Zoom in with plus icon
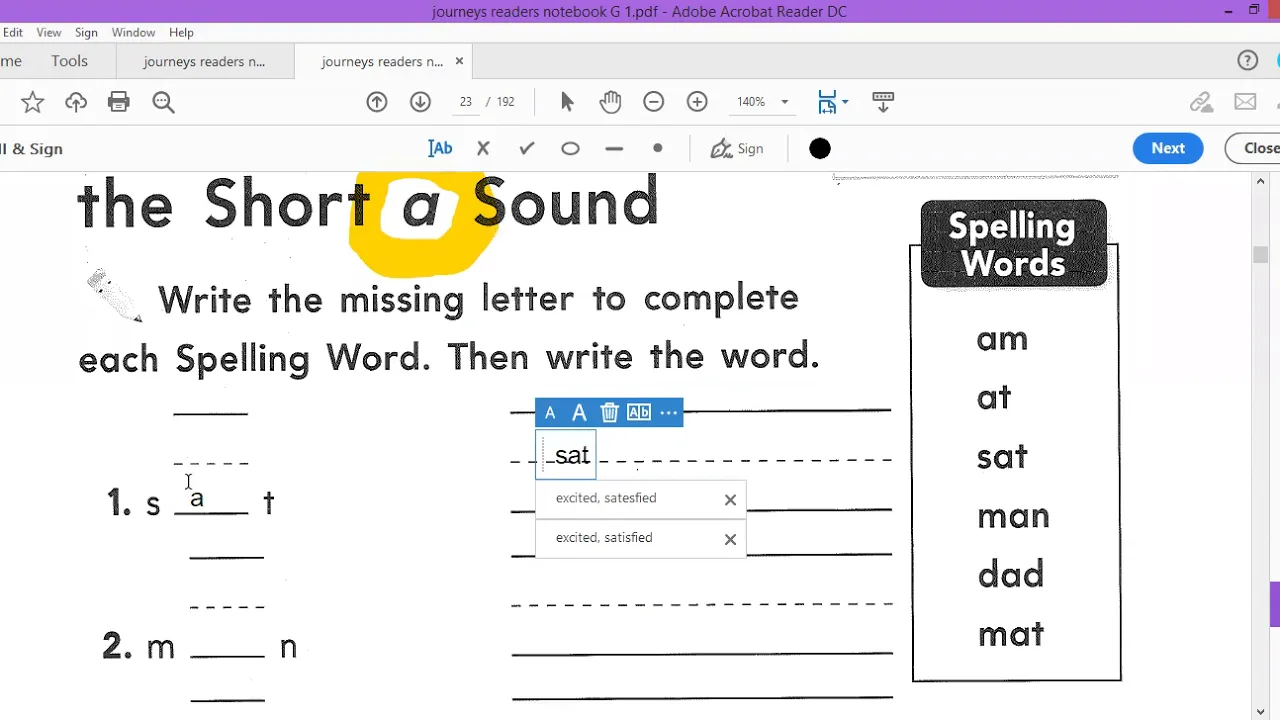Image resolution: width=1280 pixels, height=720 pixels. pos(697,102)
